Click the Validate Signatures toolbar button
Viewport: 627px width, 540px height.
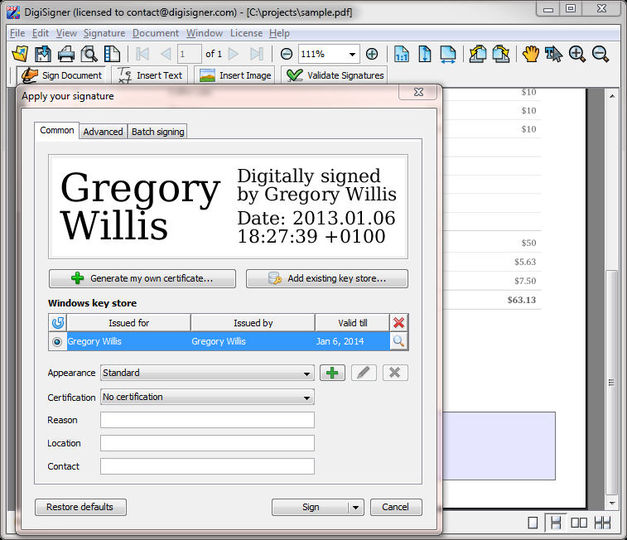coord(335,75)
